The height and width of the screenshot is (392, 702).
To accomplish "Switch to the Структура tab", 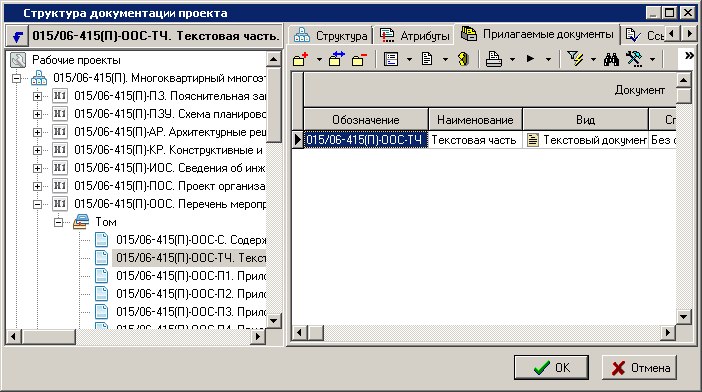I will point(332,35).
